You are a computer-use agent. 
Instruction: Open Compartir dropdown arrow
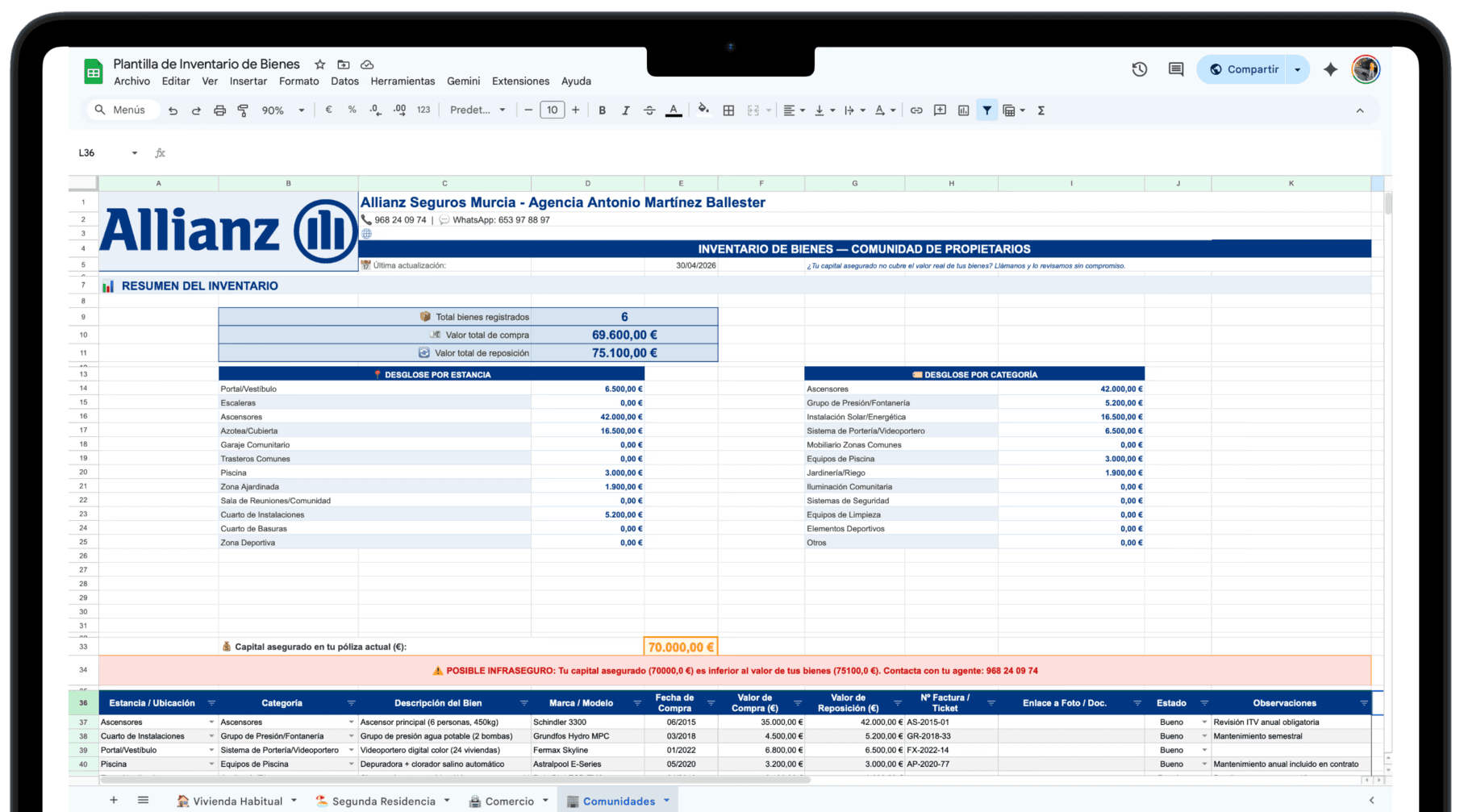tap(1298, 69)
